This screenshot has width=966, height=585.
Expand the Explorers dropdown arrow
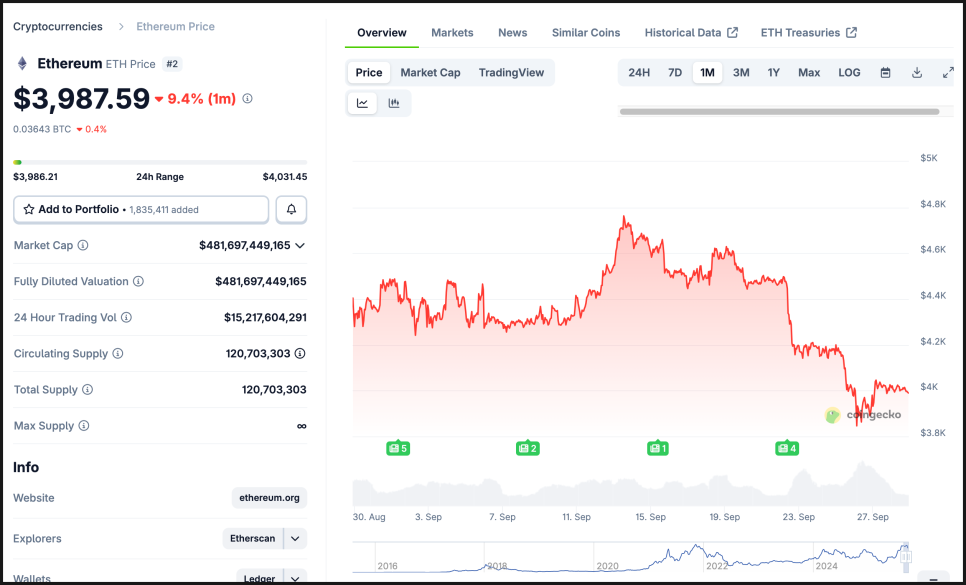pos(295,539)
